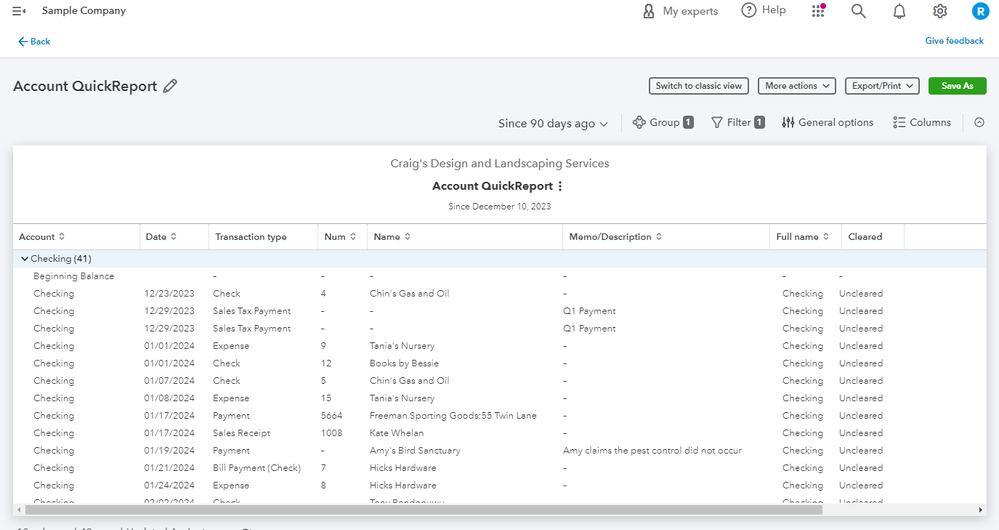Click the Give feedback link
This screenshot has height=530, width=999.
[x=954, y=41]
